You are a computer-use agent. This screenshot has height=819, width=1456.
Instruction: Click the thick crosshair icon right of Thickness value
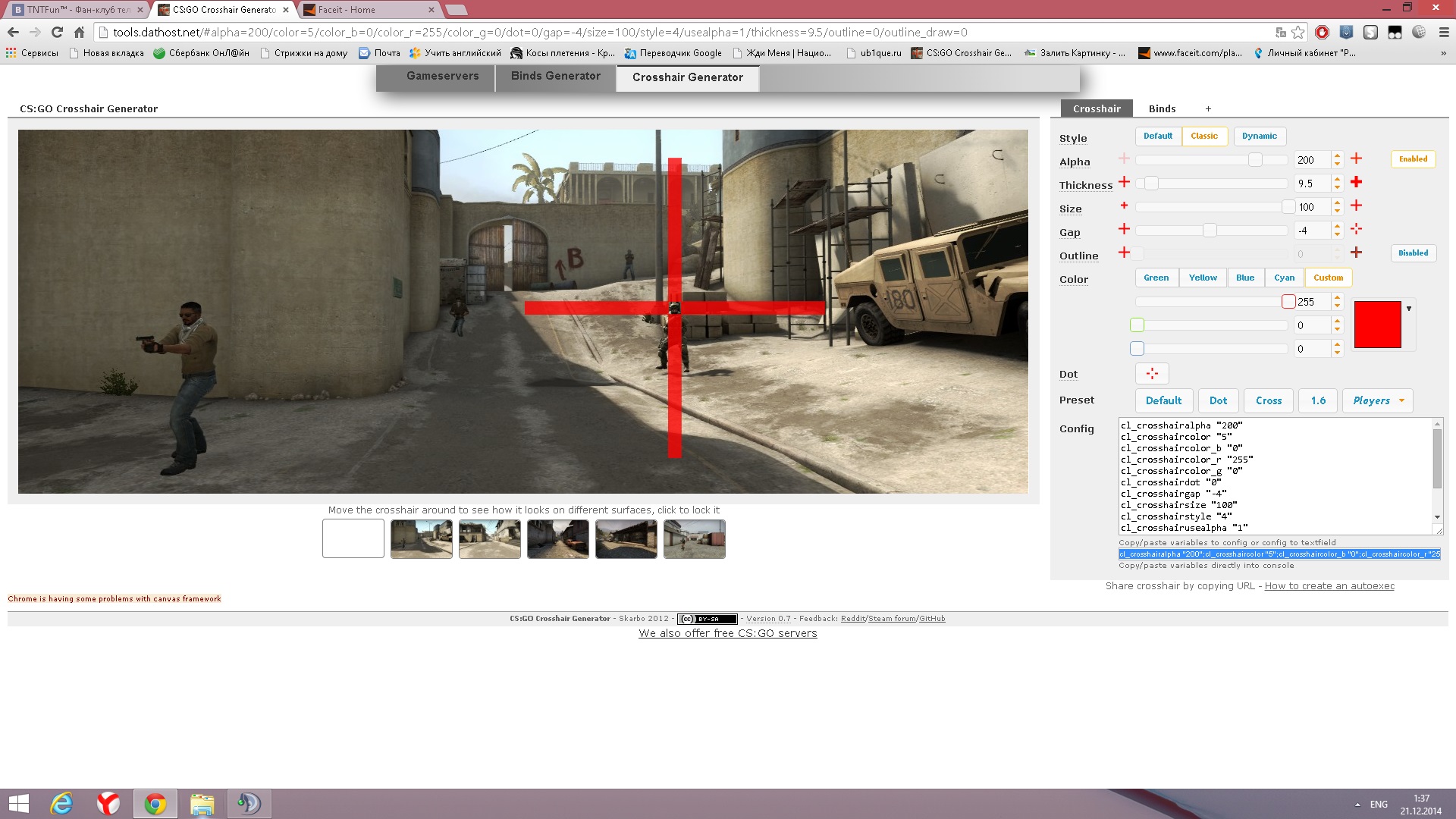point(1356,182)
